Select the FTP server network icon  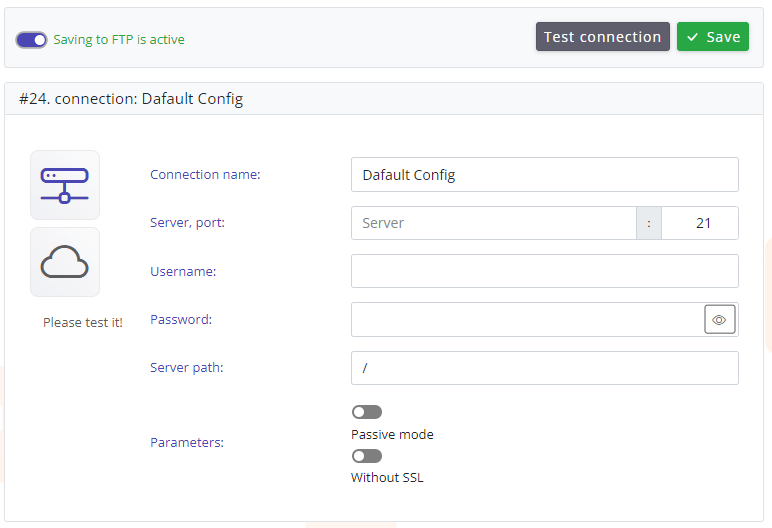[x=65, y=185]
